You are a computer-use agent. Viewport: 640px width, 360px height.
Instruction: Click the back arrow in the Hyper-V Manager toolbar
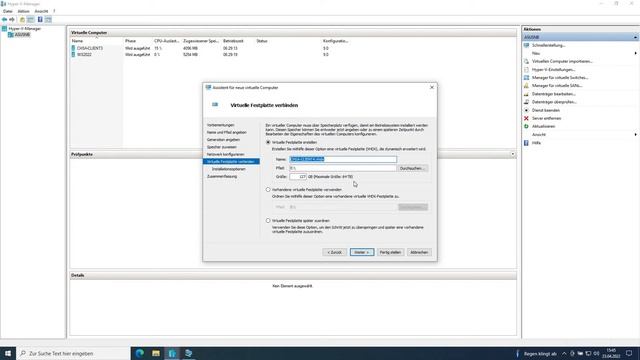click(x=4, y=20)
